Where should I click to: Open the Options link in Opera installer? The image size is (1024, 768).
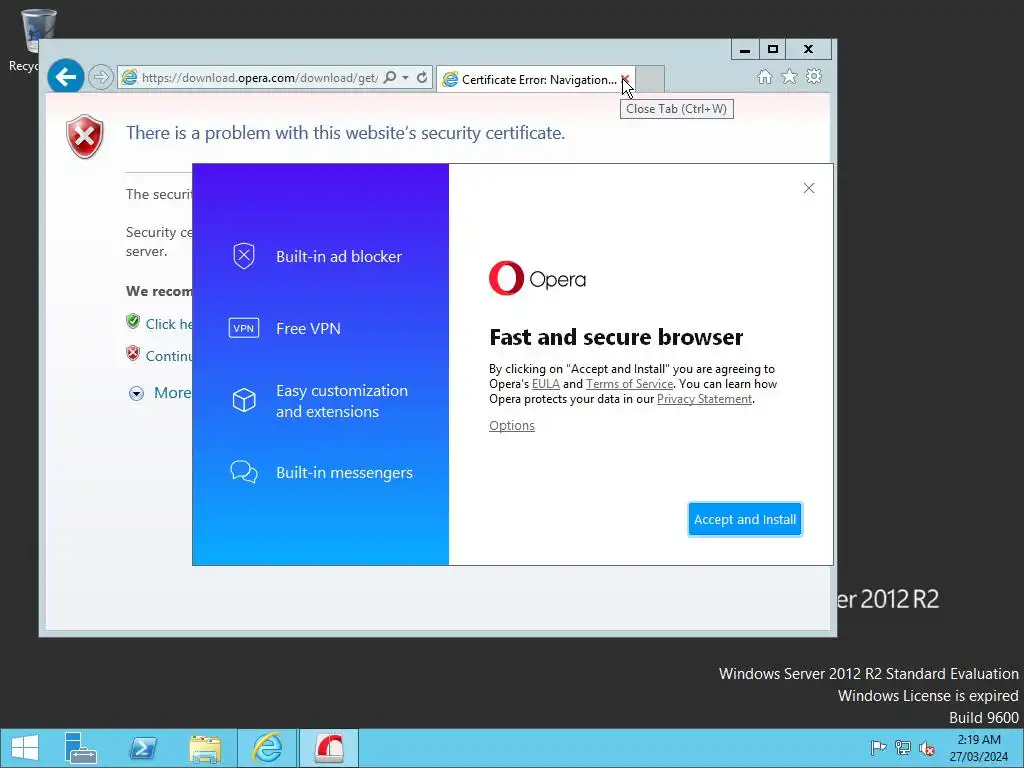(511, 425)
